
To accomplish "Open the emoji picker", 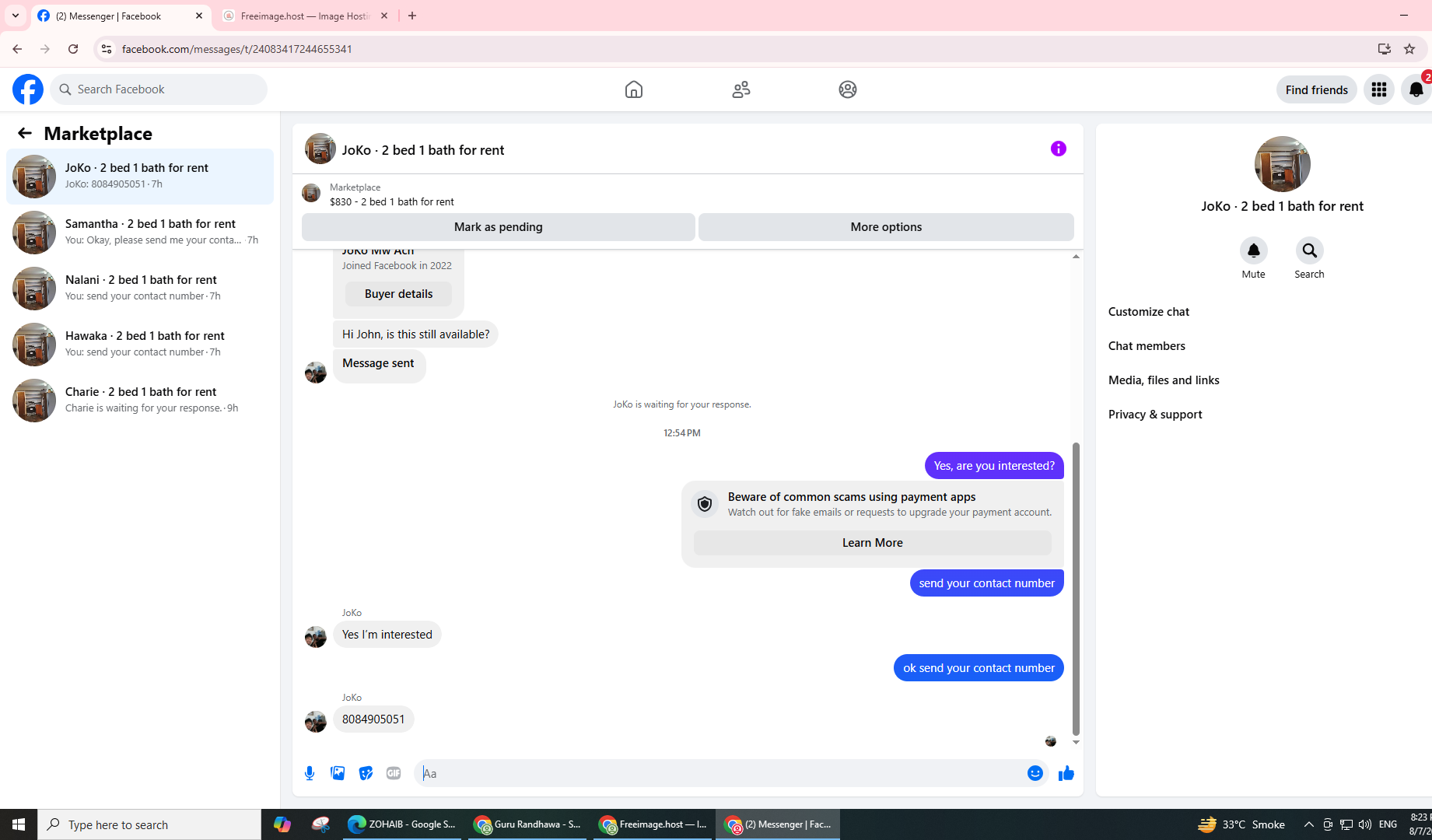I will (x=1035, y=773).
